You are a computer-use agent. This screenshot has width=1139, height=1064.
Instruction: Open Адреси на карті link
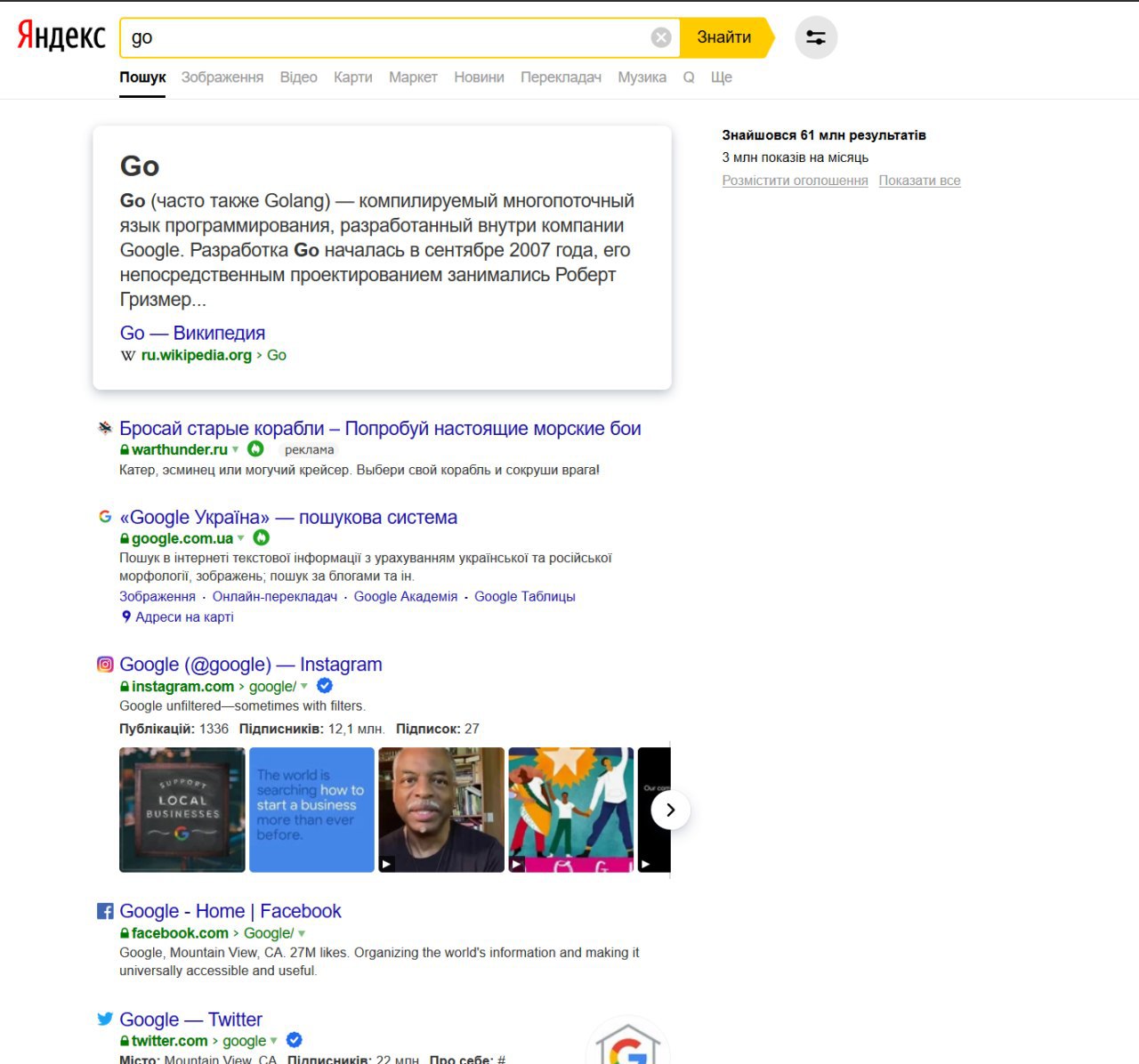pos(184,617)
